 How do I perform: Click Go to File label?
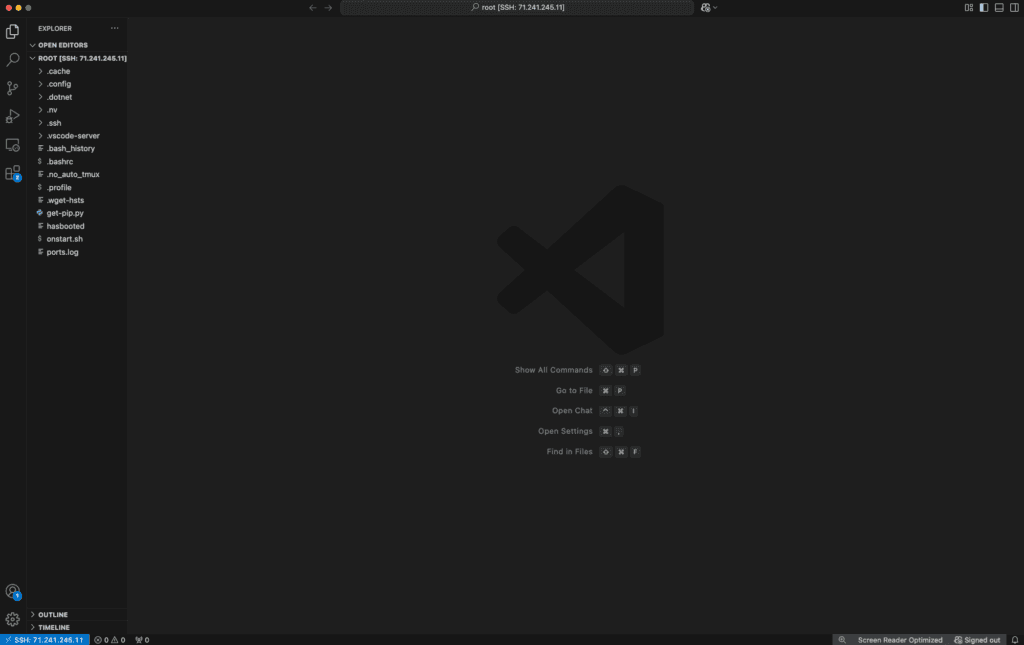[574, 390]
